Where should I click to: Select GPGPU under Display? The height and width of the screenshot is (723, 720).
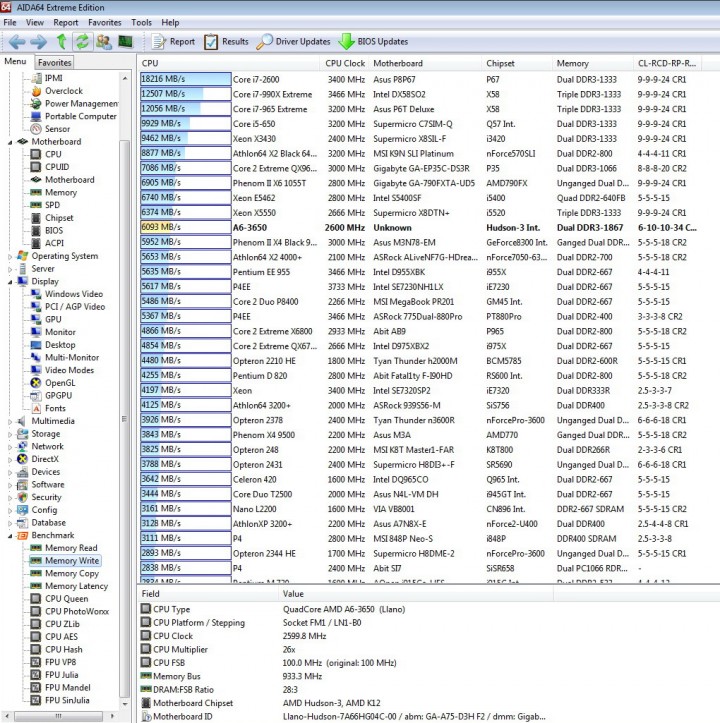point(58,396)
